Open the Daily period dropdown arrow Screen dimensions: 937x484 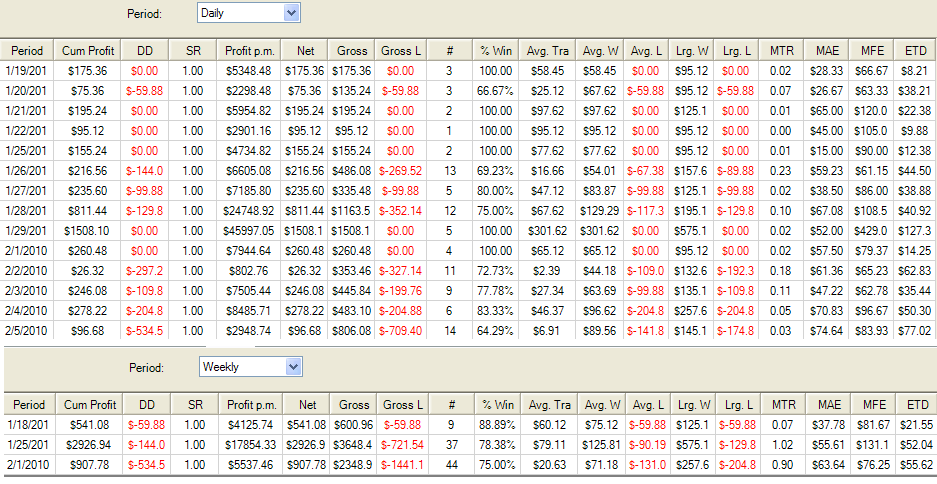coord(291,13)
